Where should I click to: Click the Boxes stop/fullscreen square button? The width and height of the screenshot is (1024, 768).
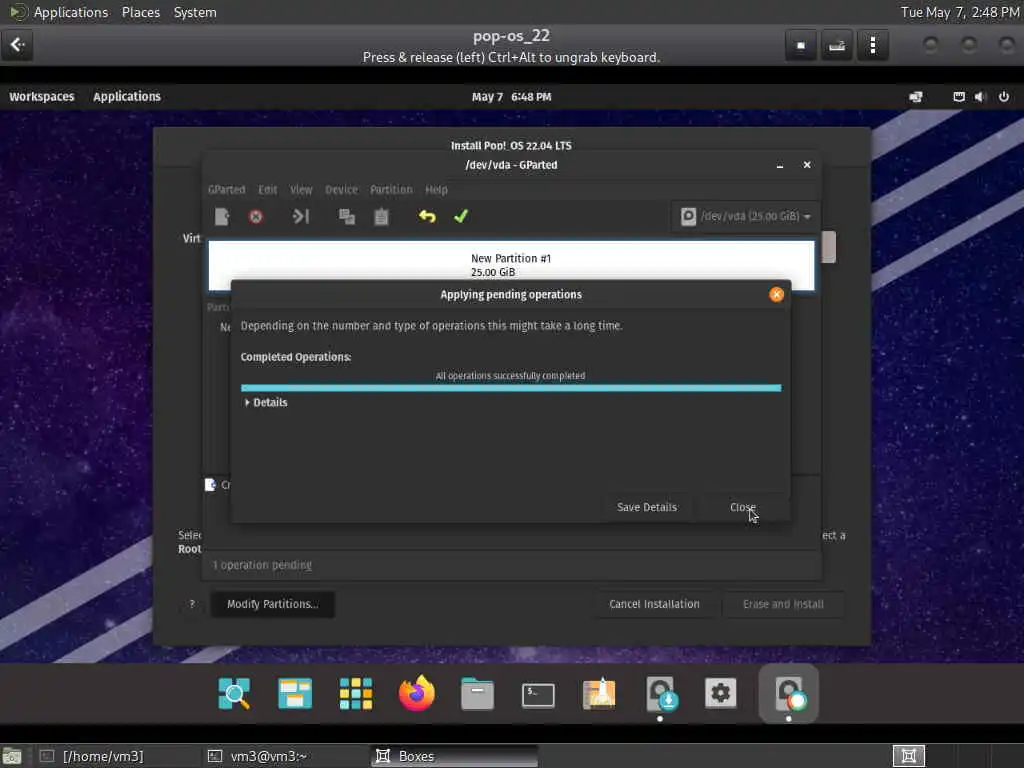[x=801, y=45]
